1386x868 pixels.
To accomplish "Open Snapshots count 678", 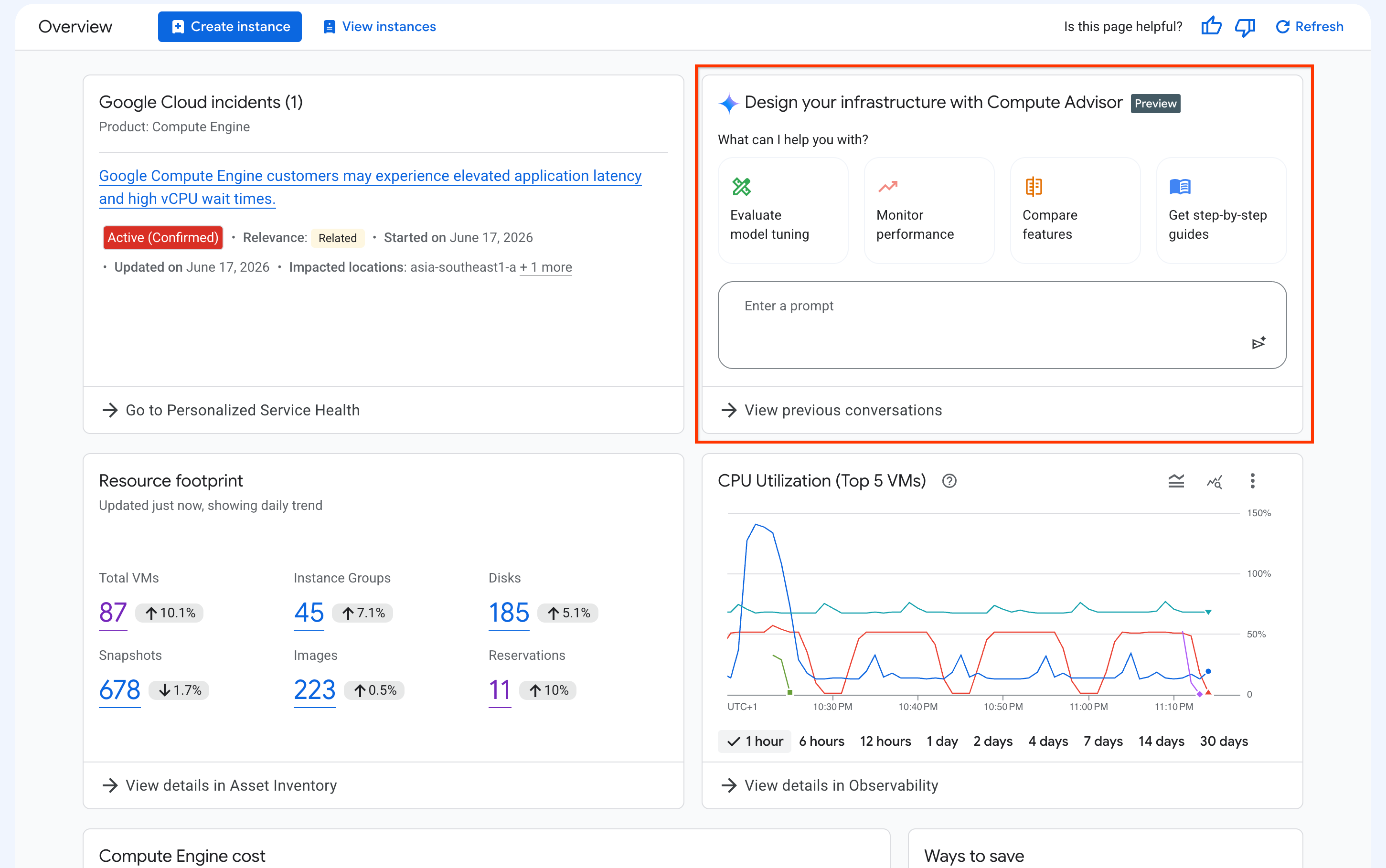I will pyautogui.click(x=119, y=689).
